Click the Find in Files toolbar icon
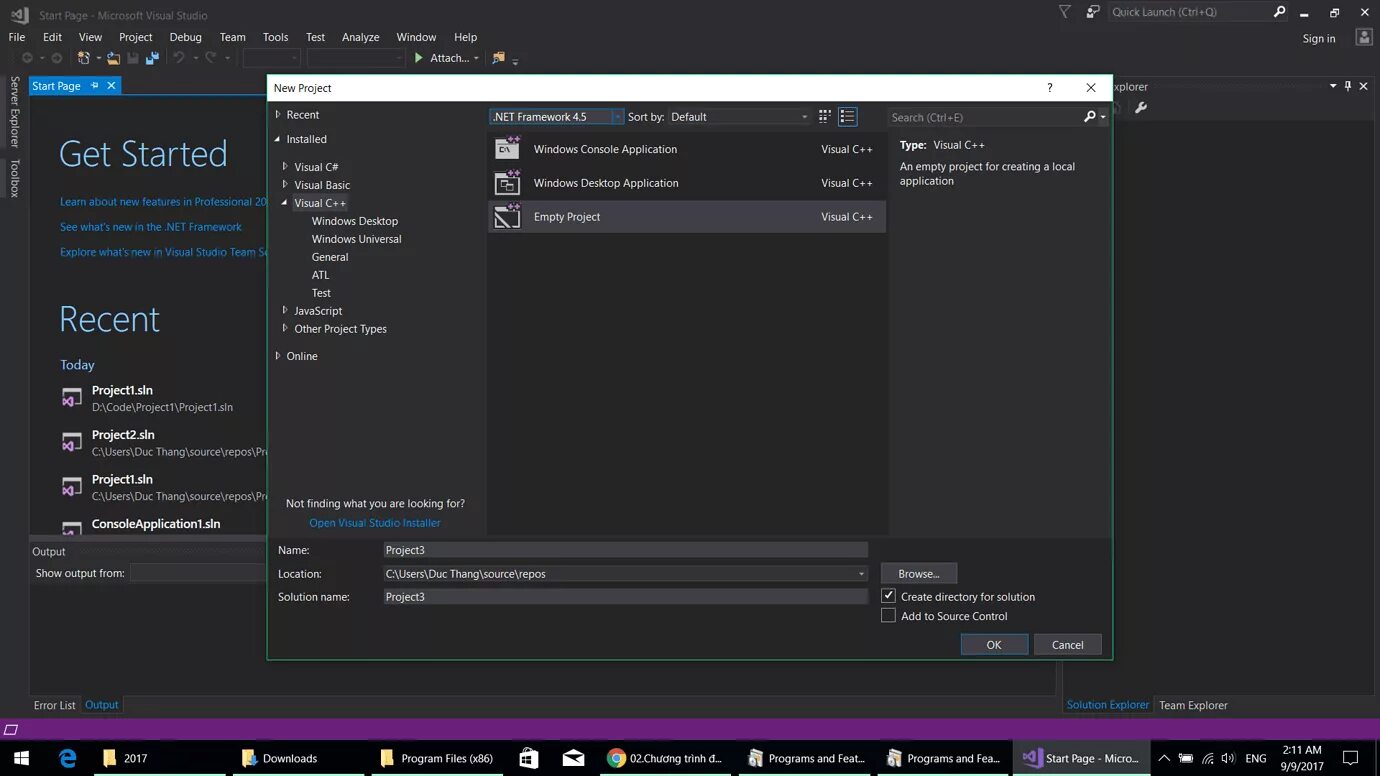Screen dimensions: 1380x776 click(x=498, y=58)
